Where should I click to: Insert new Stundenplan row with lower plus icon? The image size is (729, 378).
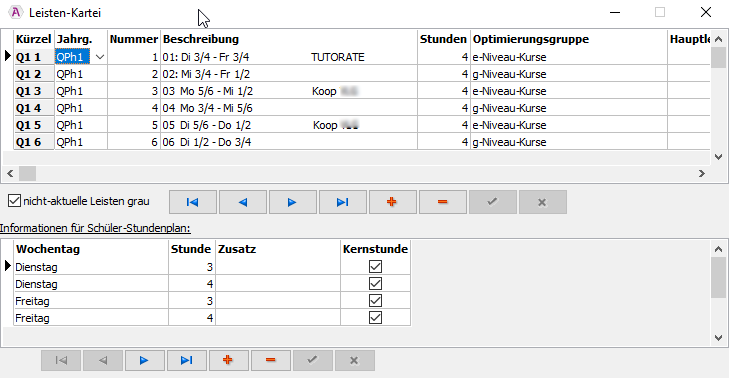(x=228, y=360)
